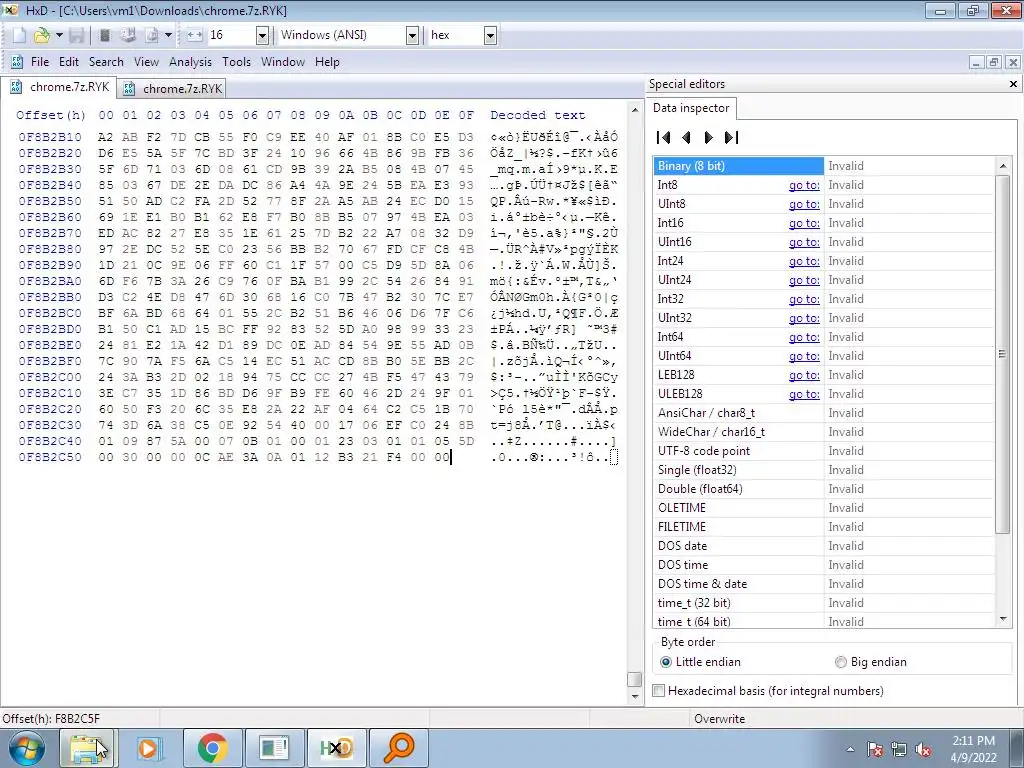Open the bytes per row dropdown showing 16

pos(262,35)
